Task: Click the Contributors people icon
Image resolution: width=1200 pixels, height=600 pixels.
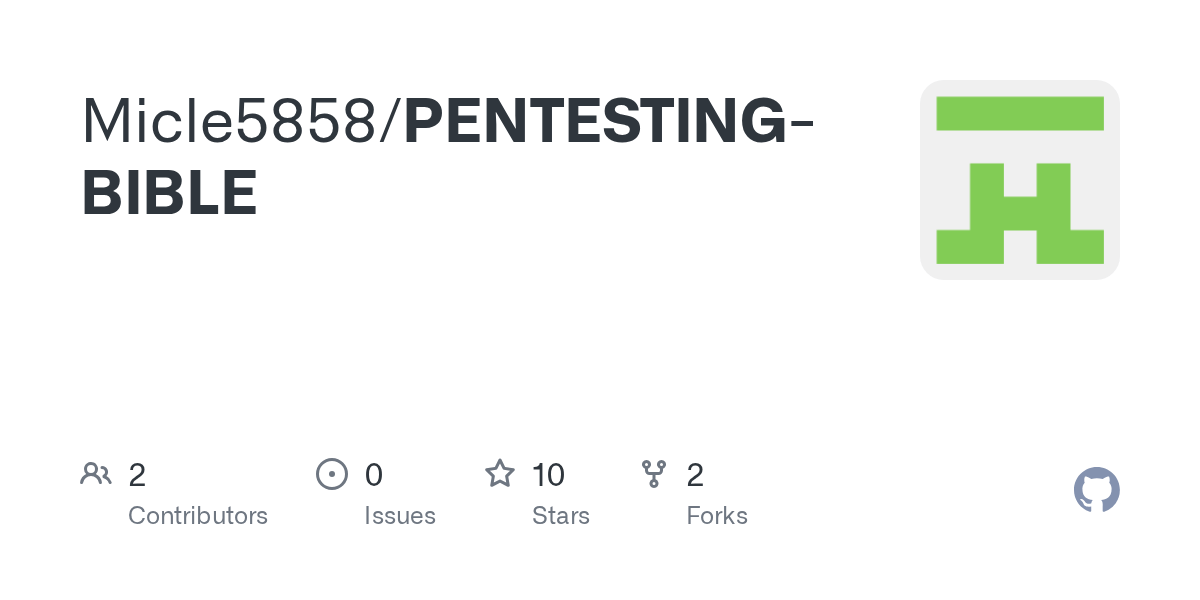Action: 96,474
